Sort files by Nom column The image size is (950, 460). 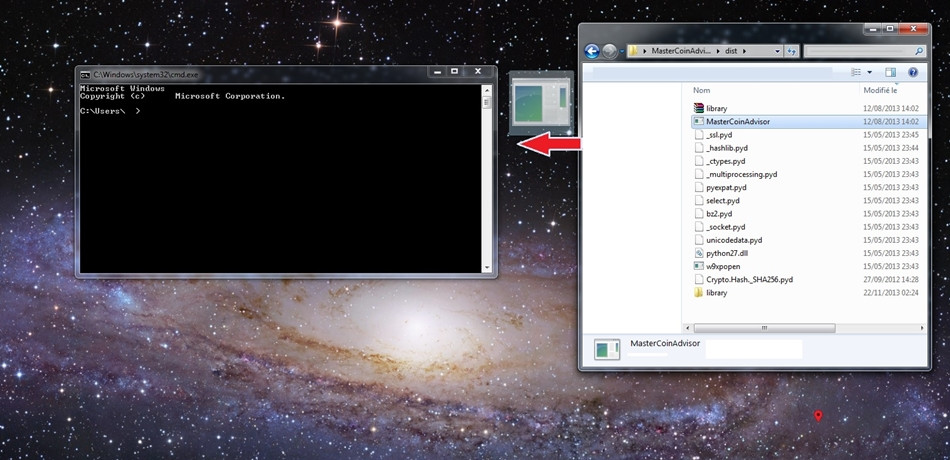(701, 90)
